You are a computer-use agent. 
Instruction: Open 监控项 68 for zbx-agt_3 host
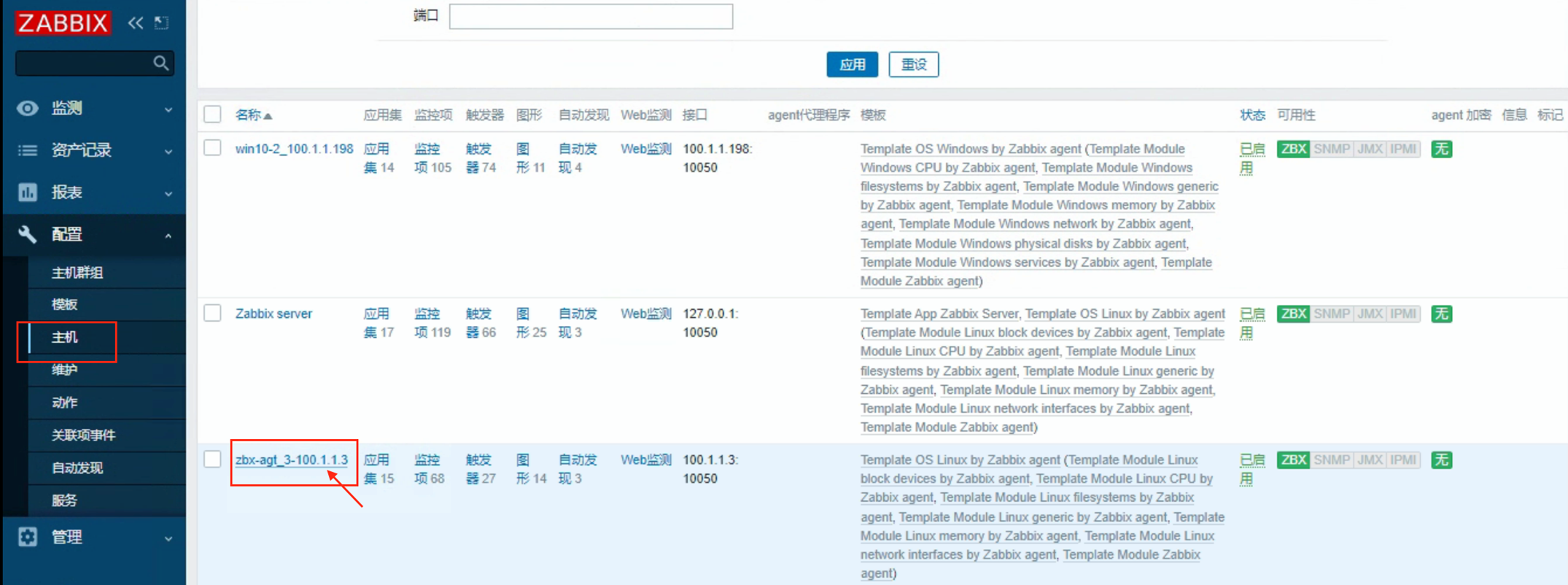[x=430, y=469]
